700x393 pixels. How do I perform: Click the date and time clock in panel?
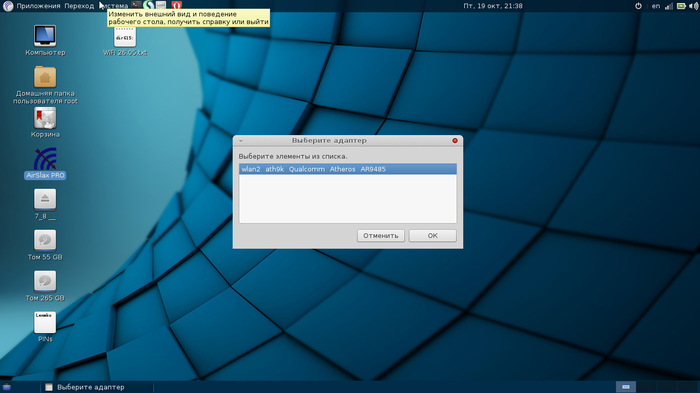(x=493, y=6)
